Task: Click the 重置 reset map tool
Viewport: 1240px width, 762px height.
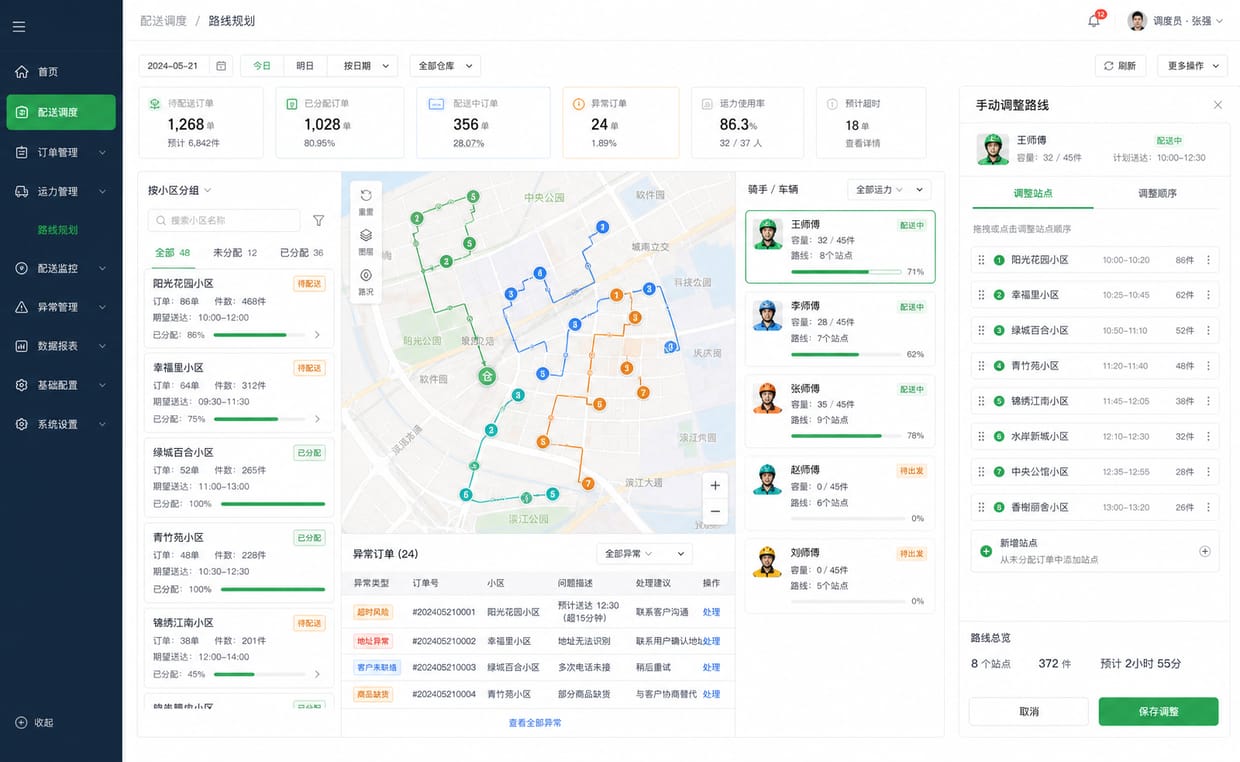Action: tap(366, 201)
